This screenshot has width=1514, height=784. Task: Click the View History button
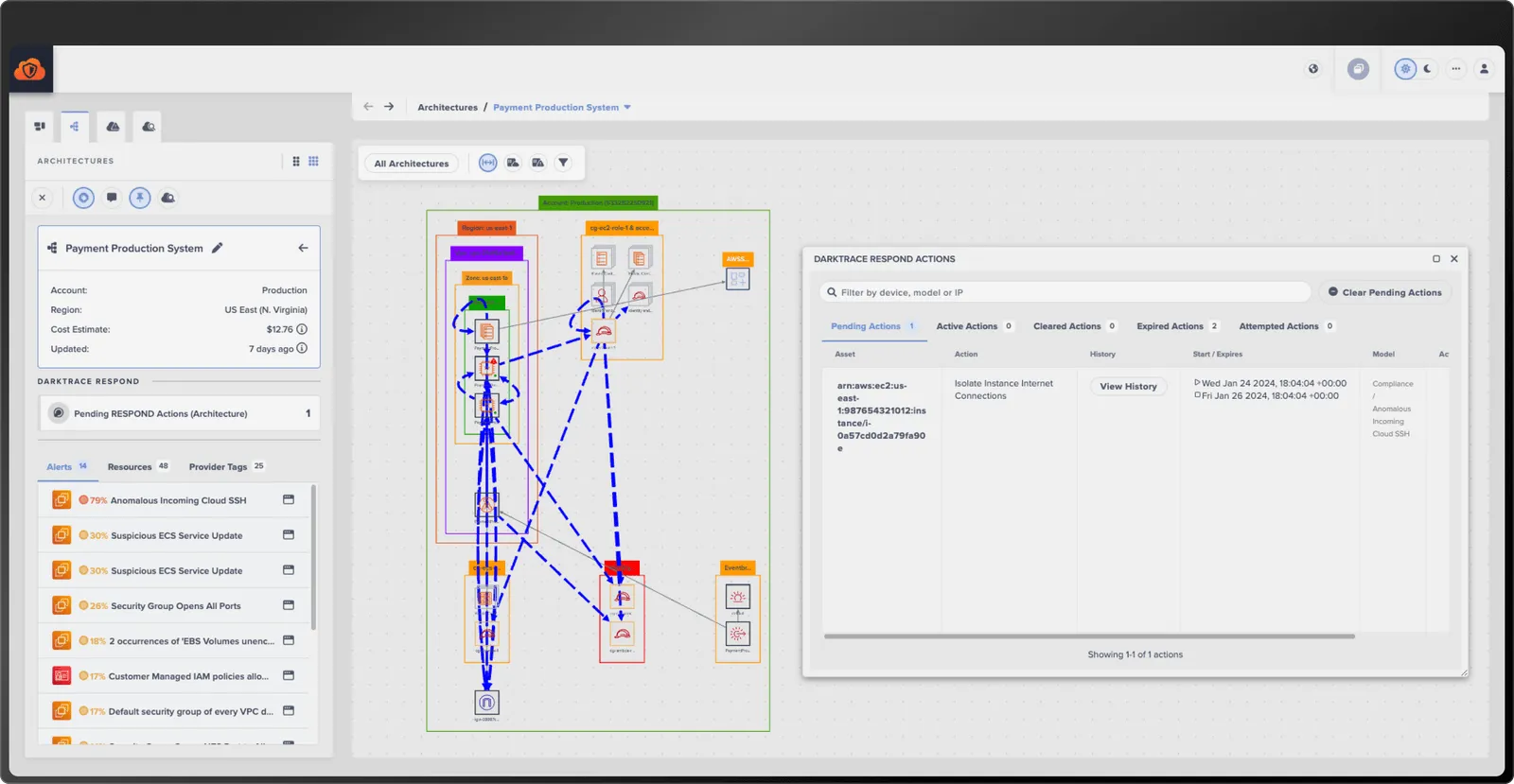1128,386
